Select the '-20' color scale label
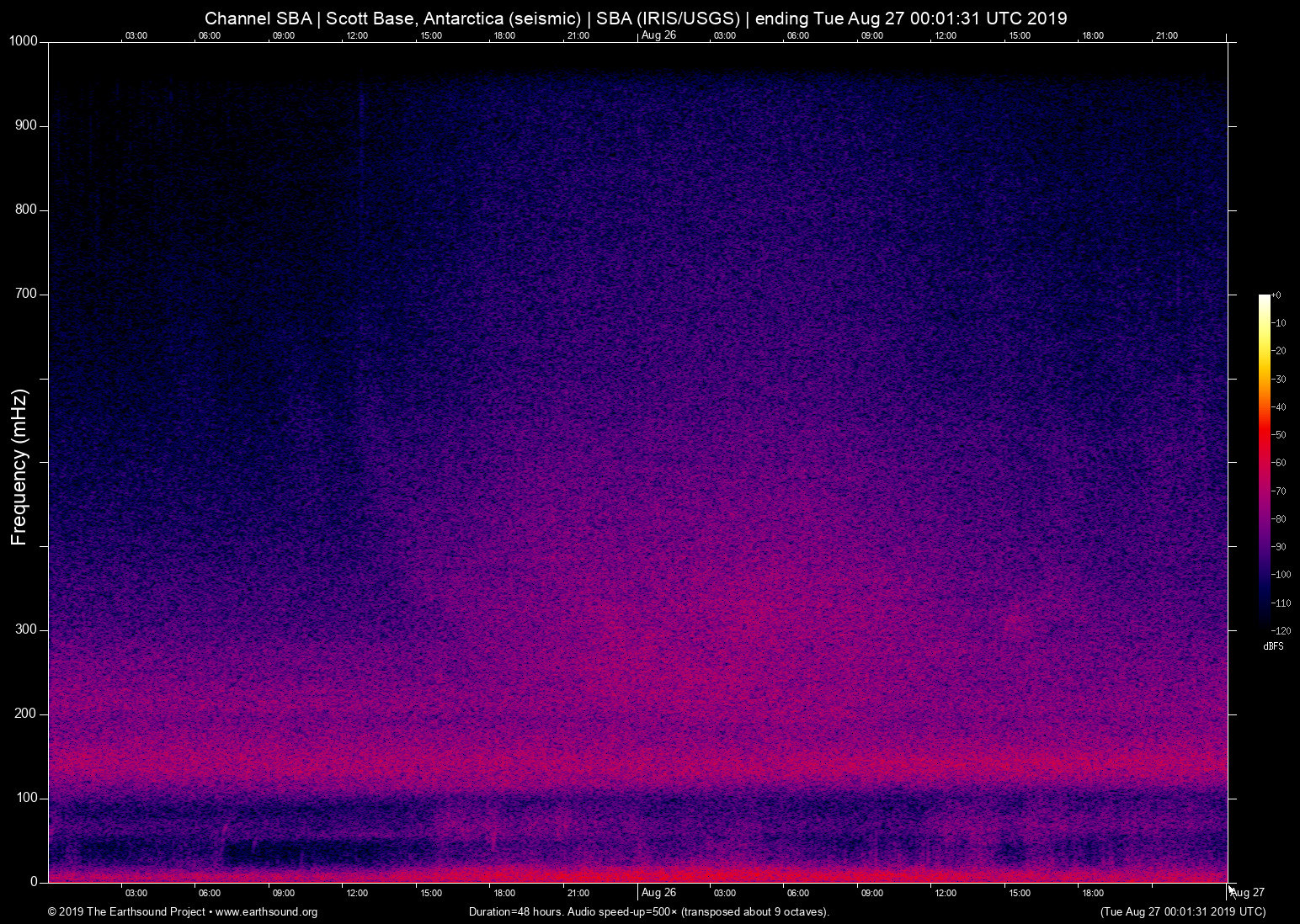The height and width of the screenshot is (924, 1300). point(1279,351)
